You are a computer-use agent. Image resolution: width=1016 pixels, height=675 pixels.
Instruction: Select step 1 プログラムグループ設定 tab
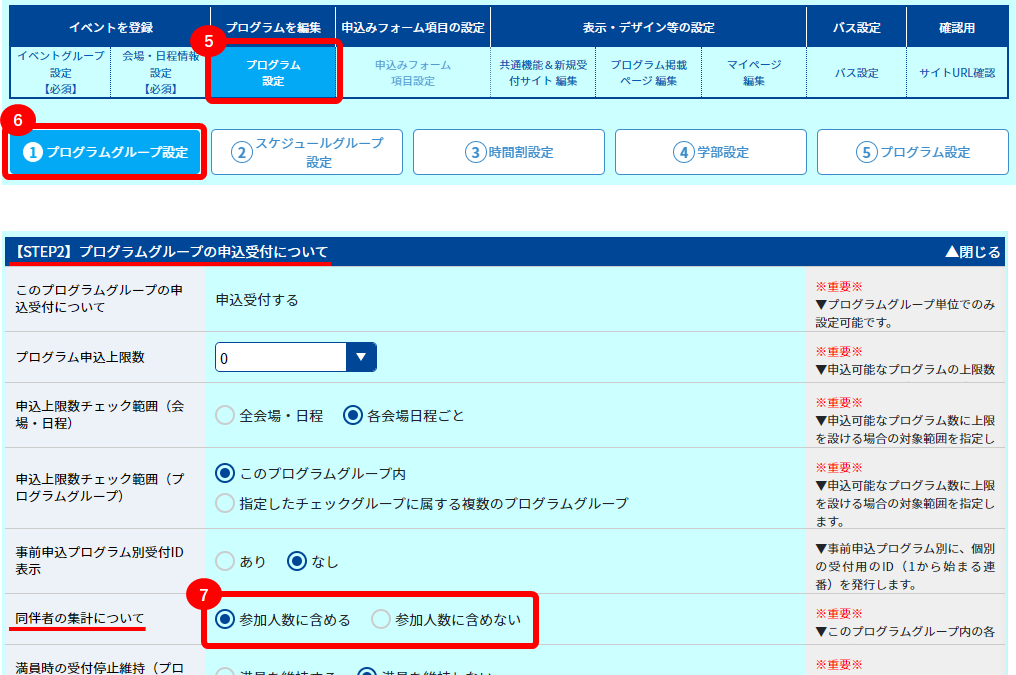pos(105,152)
